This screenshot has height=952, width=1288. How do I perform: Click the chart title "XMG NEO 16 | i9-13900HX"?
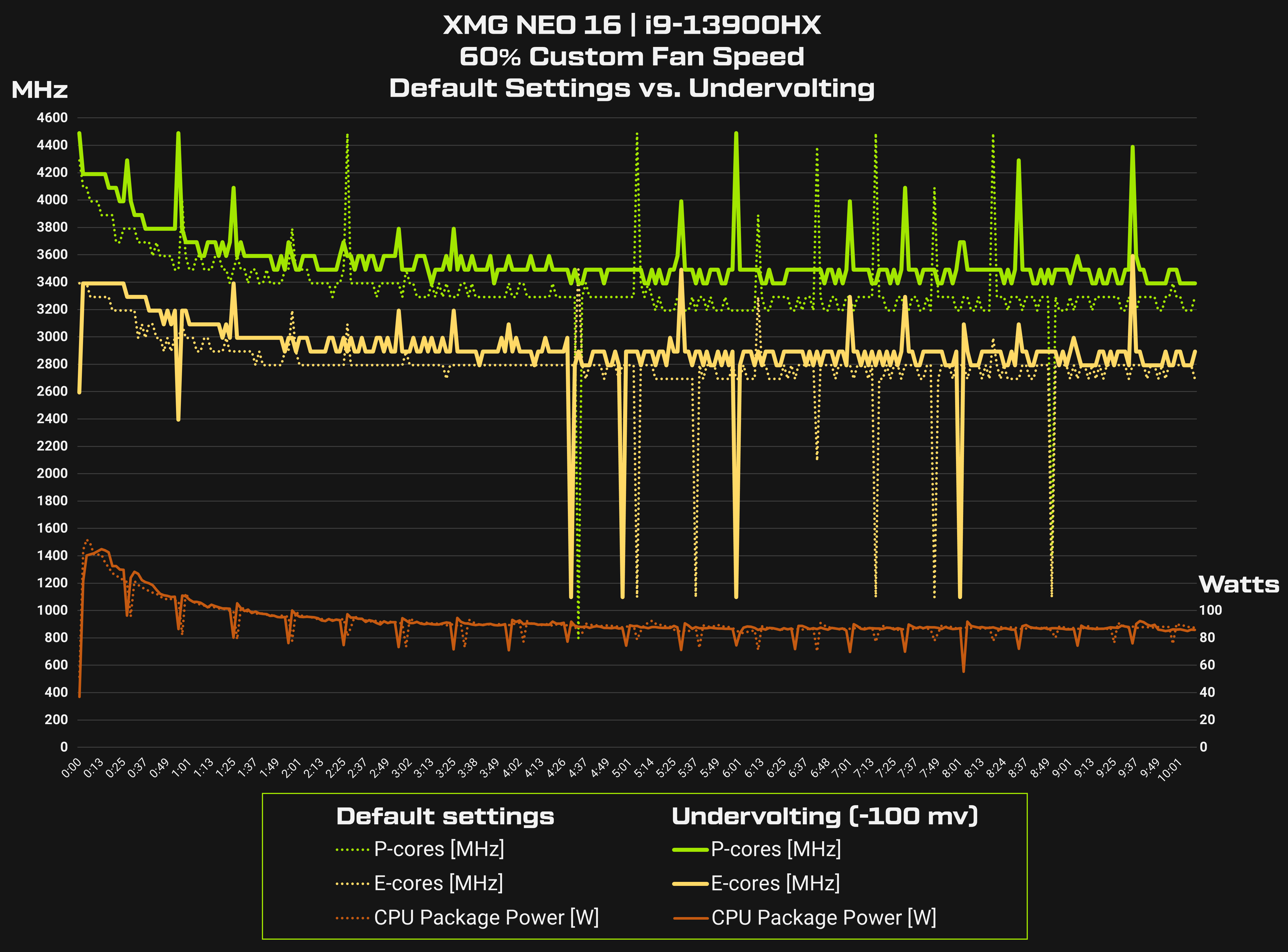(632, 25)
